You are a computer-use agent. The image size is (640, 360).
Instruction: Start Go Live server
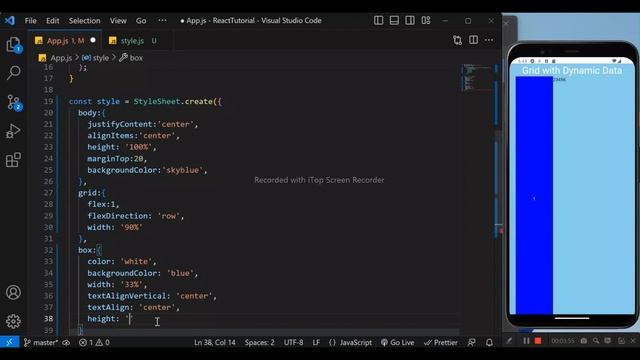coord(397,342)
